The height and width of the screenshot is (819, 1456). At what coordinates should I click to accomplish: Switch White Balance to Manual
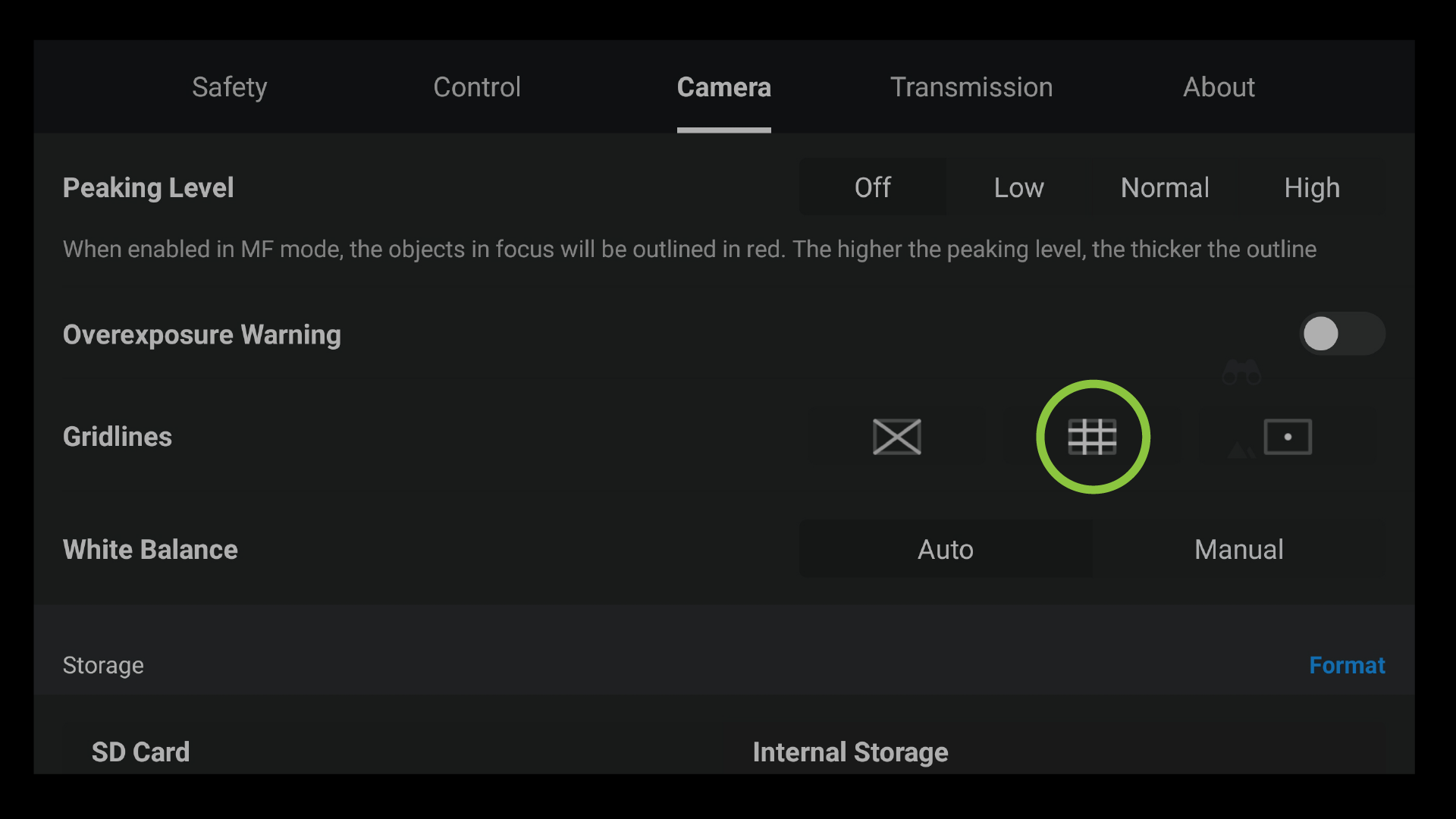click(x=1239, y=549)
